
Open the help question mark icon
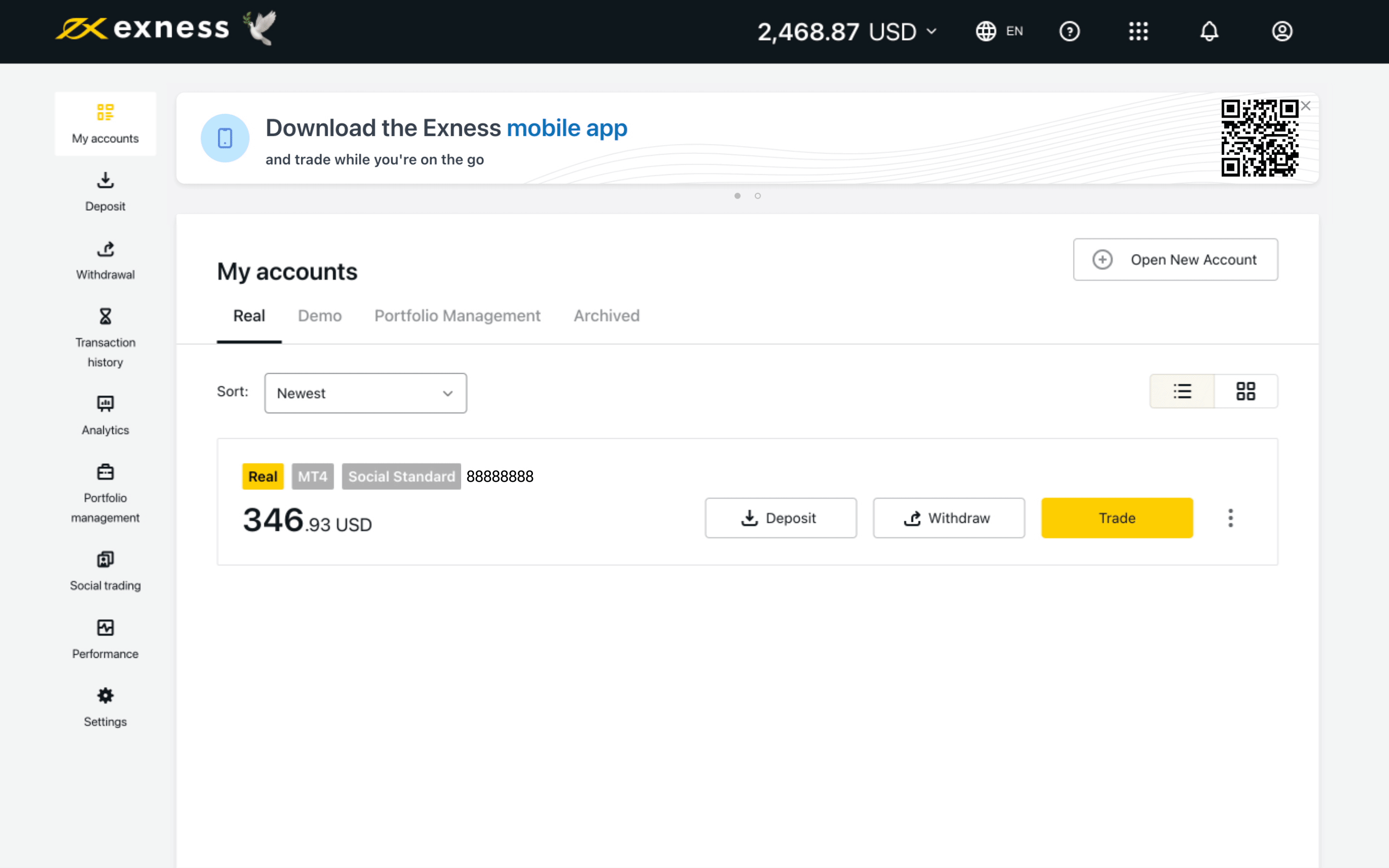(1069, 31)
